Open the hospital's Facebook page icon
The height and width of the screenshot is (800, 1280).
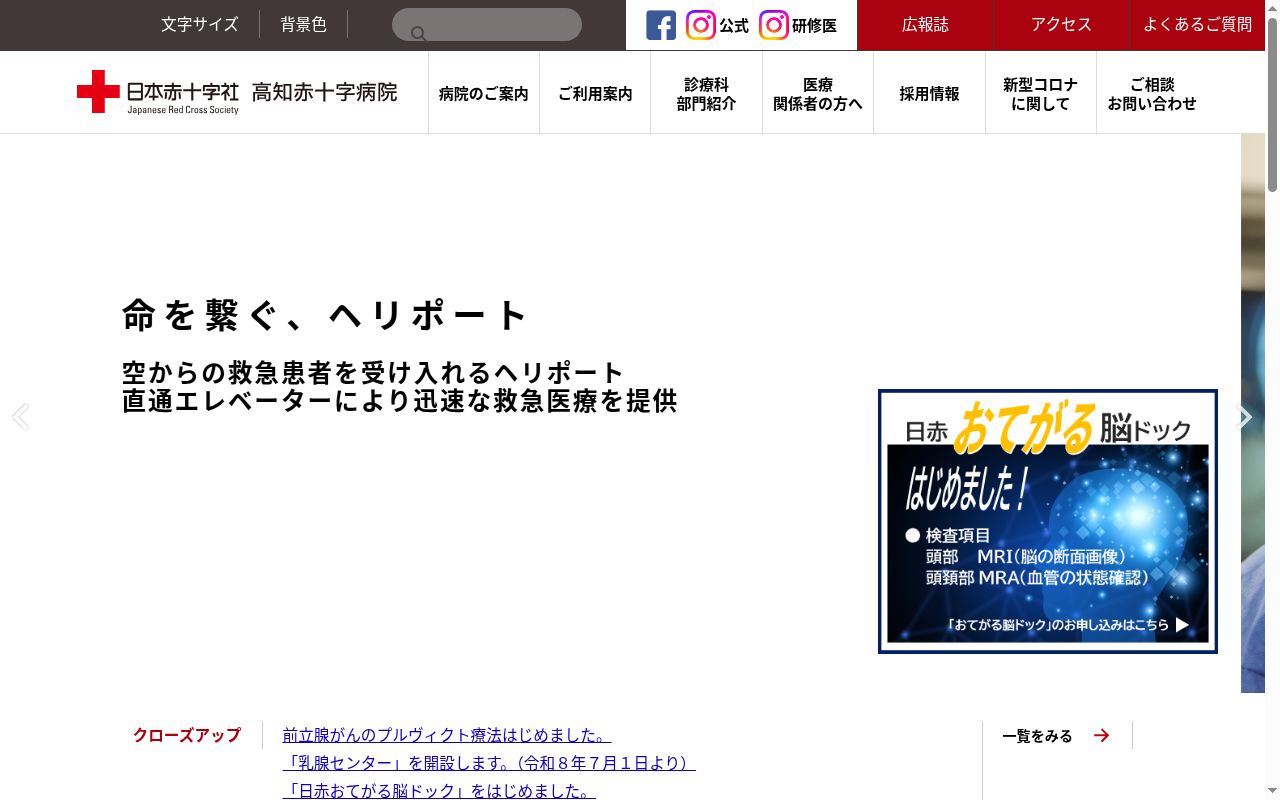(661, 25)
